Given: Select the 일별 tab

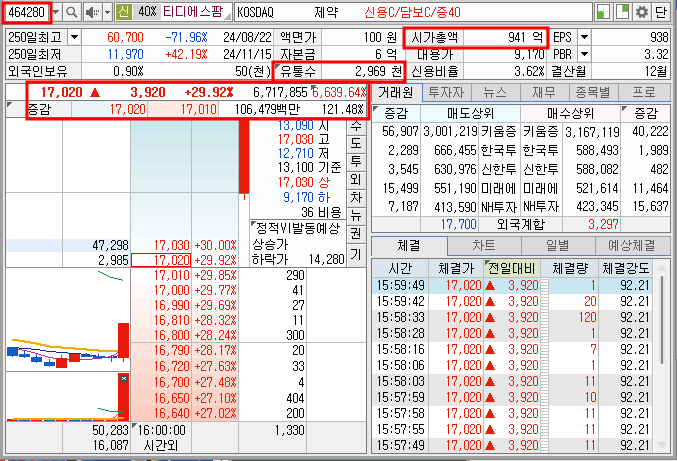Looking at the screenshot, I should [x=558, y=246].
